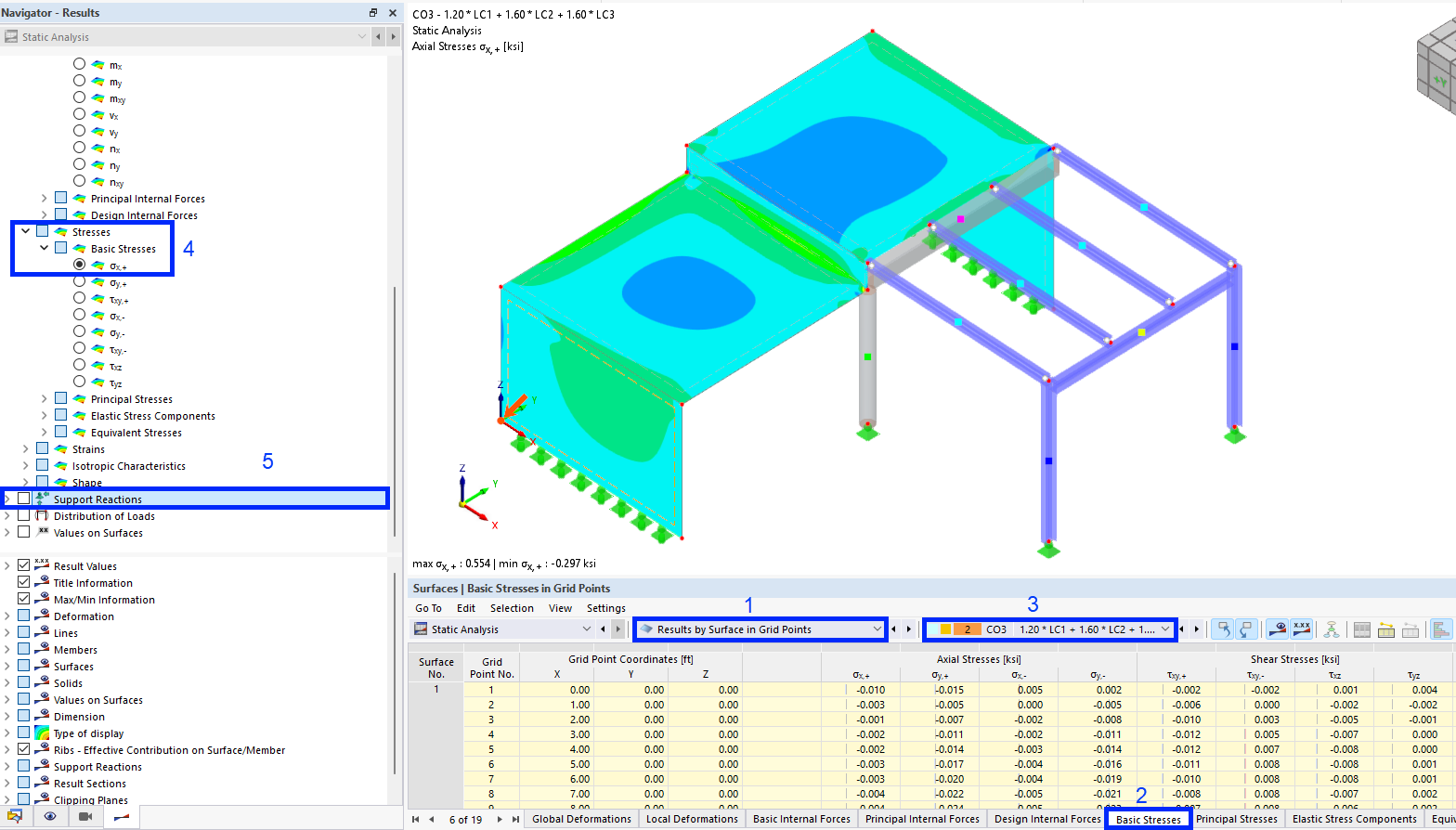Go to next Static Analysis type arrow
The image size is (1456, 830).
[x=617, y=629]
